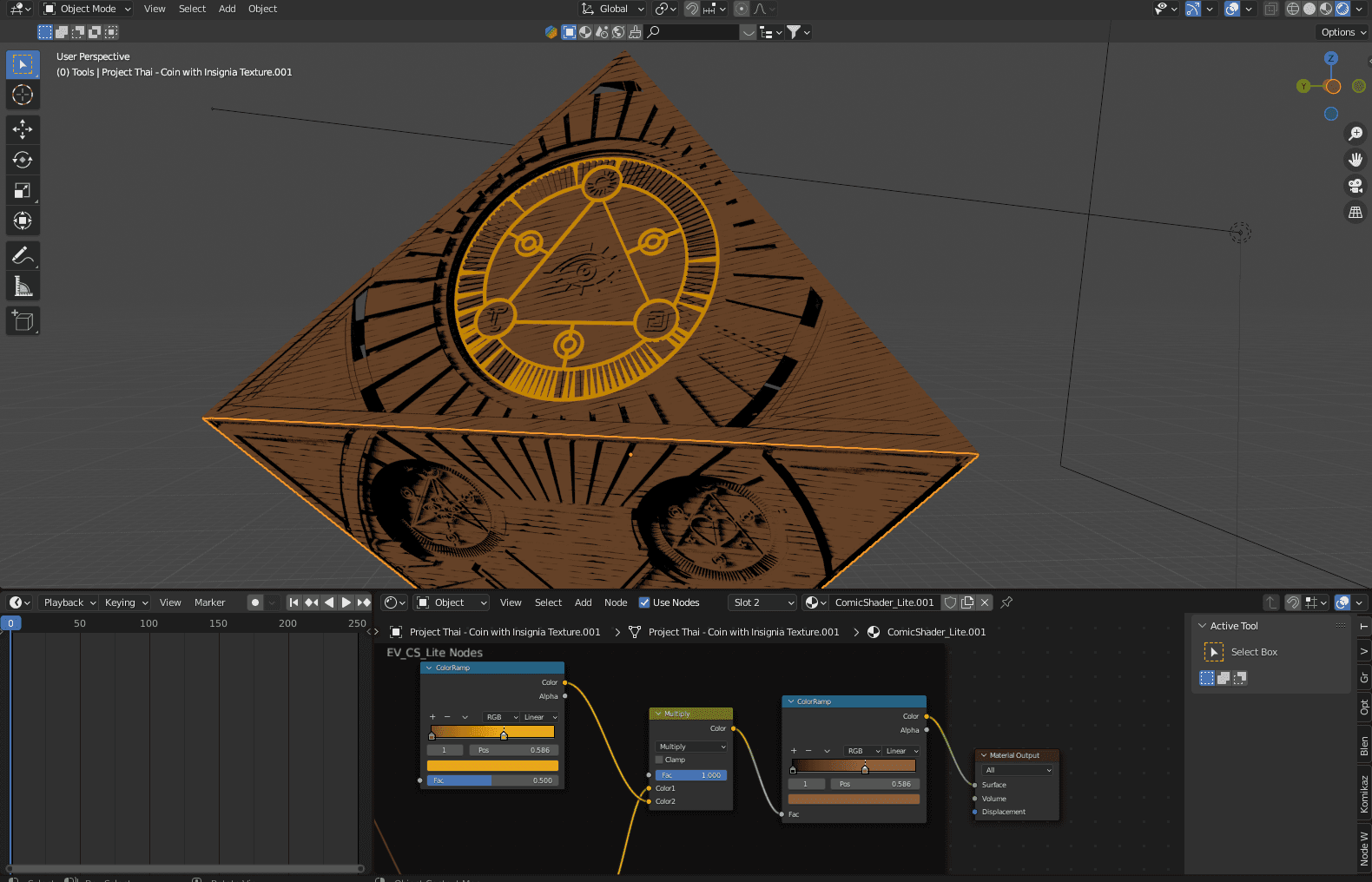Open the timeline Marker menu
This screenshot has width=1372, height=882.
209,602
